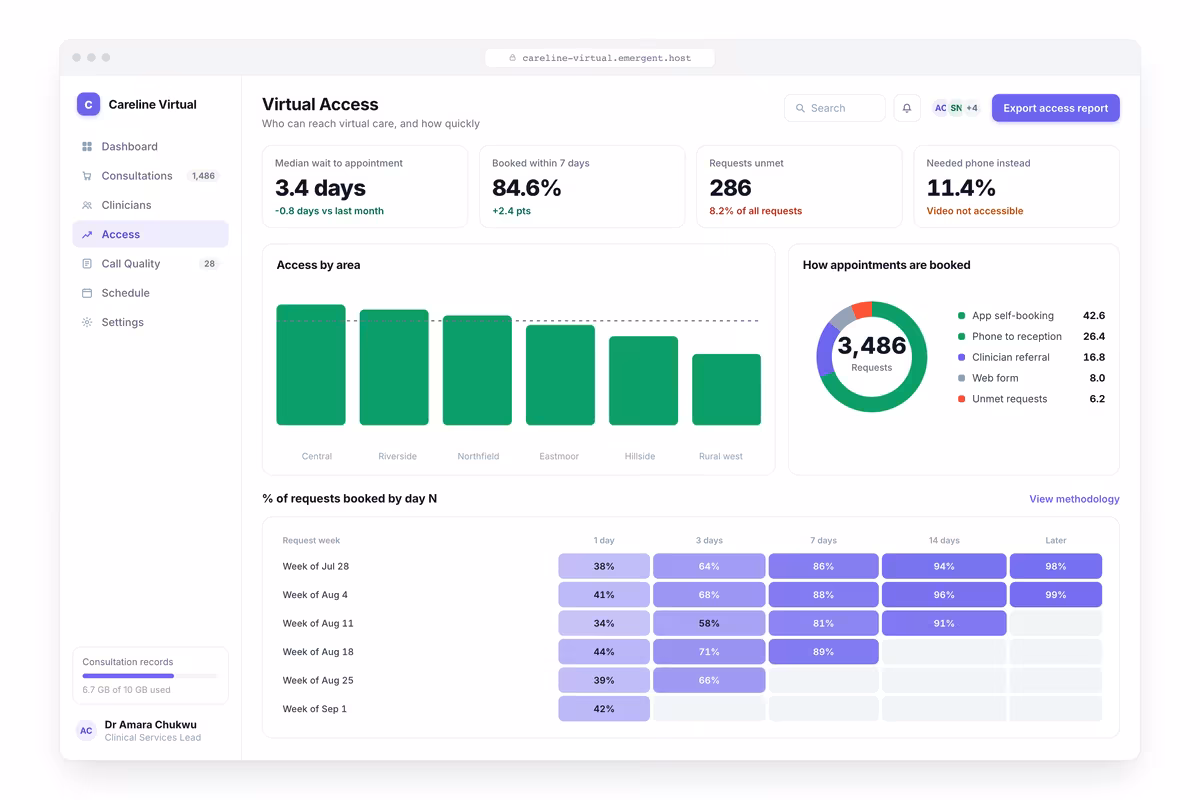Show the +4 more members avatar
The height and width of the screenshot is (800, 1200).
coord(972,108)
